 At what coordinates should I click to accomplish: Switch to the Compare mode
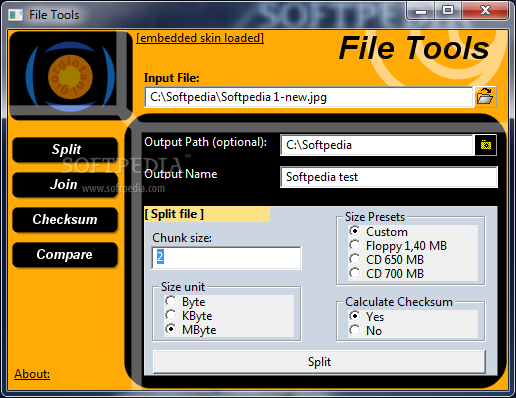(x=65, y=255)
